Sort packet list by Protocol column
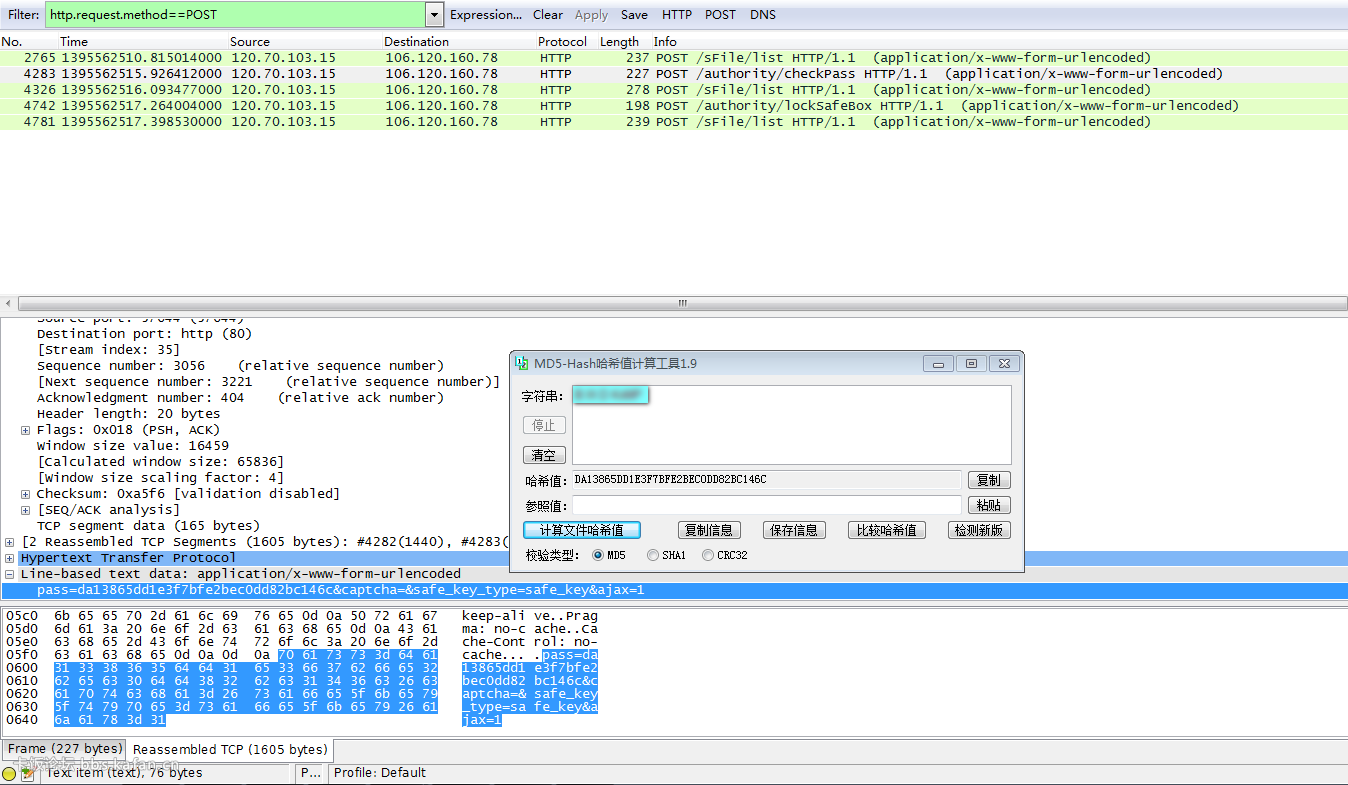Viewport: 1348px width, 785px height. (x=563, y=42)
